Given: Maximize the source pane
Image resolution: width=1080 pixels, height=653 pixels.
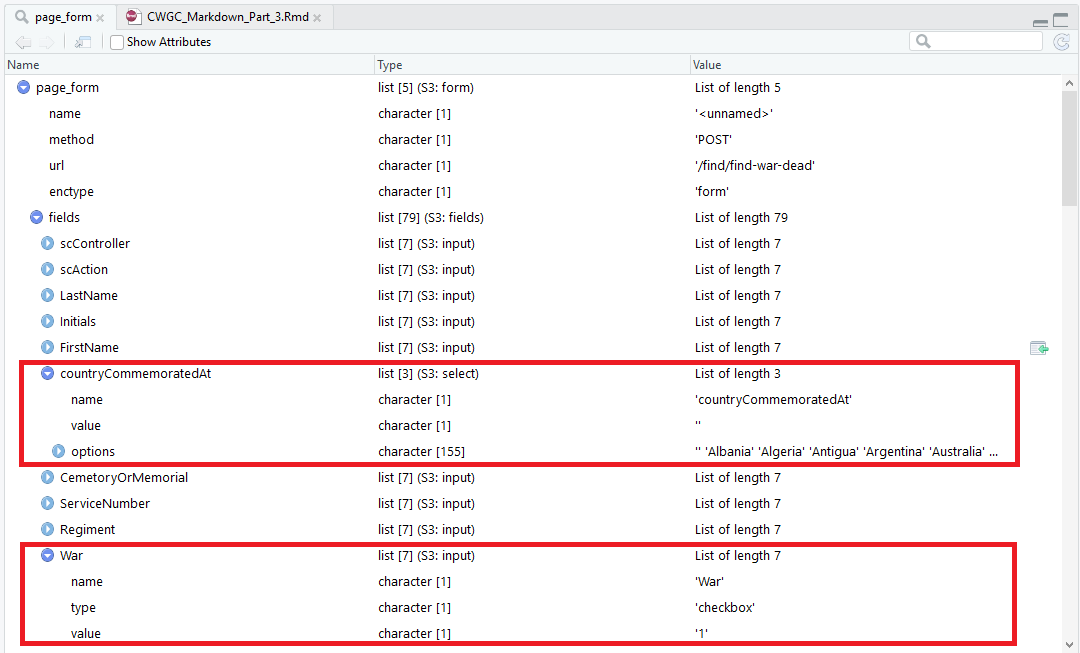Looking at the screenshot, I should [1061, 21].
